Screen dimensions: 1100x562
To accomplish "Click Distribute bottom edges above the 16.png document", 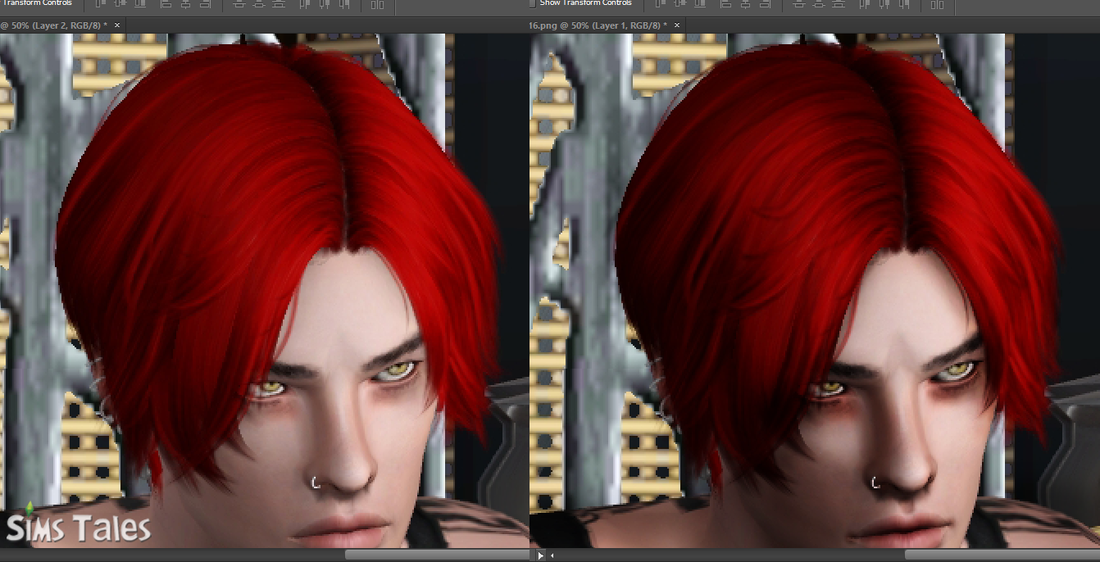I will pyautogui.click(x=838, y=4).
